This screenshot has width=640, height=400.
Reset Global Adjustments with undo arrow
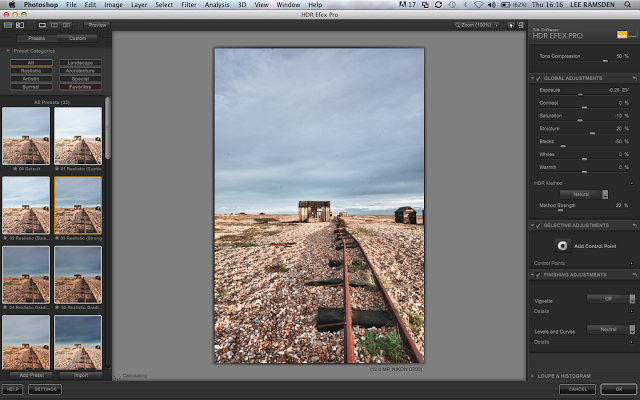(635, 78)
